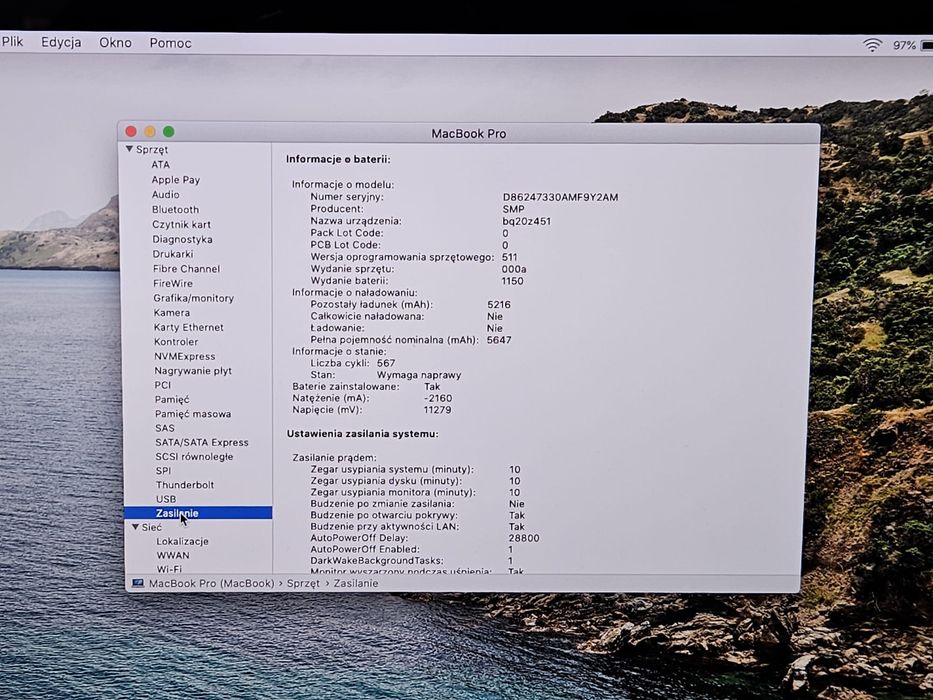Select Diagnostyka in the sidebar

(182, 239)
